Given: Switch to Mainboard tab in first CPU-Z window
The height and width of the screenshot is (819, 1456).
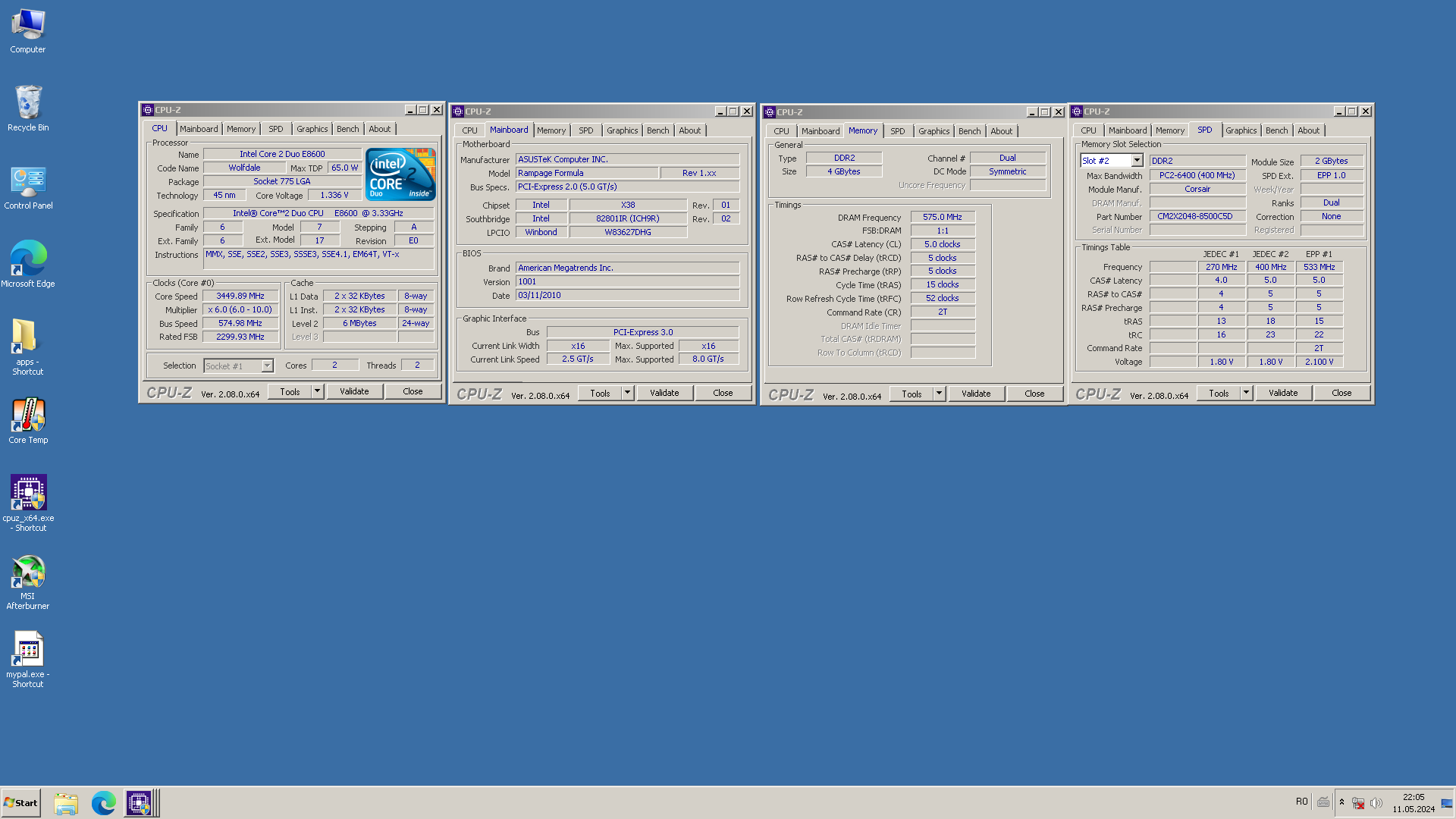Looking at the screenshot, I should (x=199, y=129).
